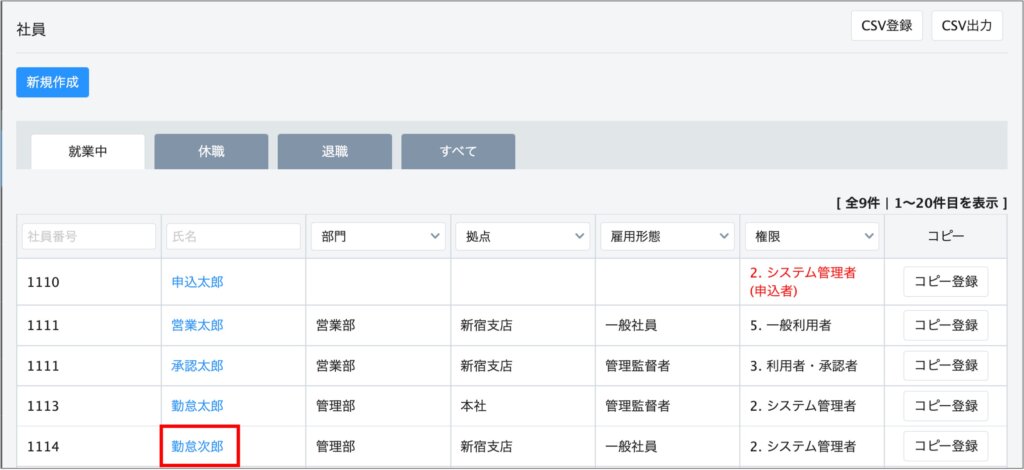Expand the 雇用形態 dropdown
This screenshot has height=470, width=1024.
click(667, 237)
